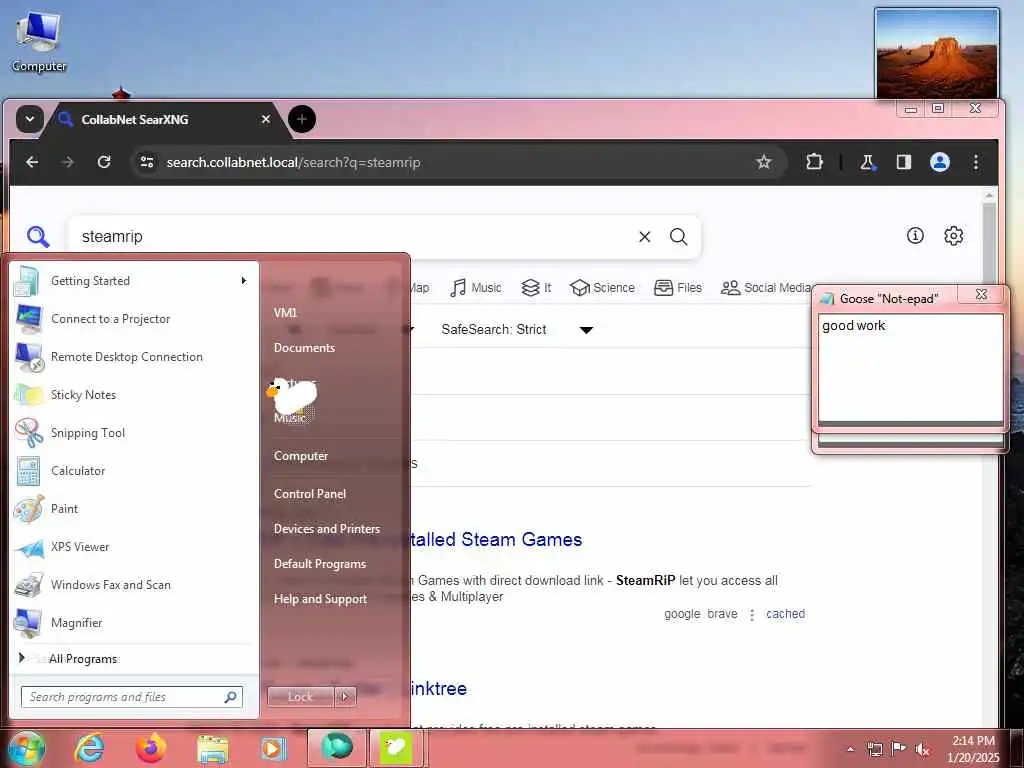This screenshot has height=768, width=1024.
Task: Switch to the Desktop Goose taskbar app
Action: [x=396, y=748]
